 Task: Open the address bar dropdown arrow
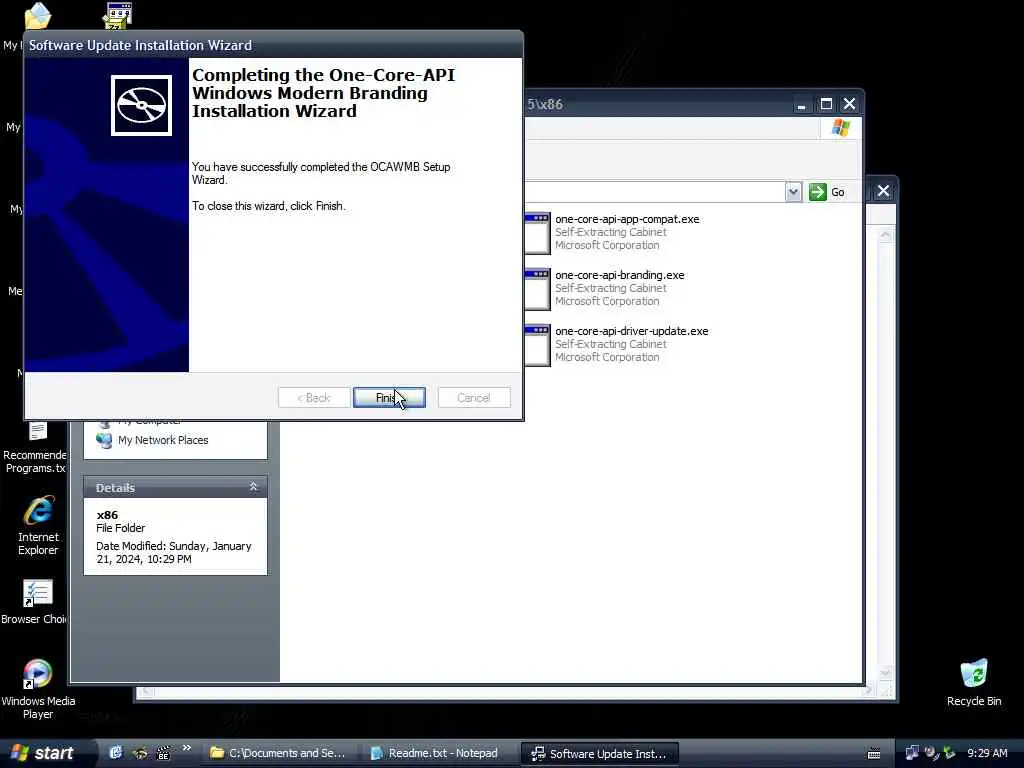click(793, 192)
